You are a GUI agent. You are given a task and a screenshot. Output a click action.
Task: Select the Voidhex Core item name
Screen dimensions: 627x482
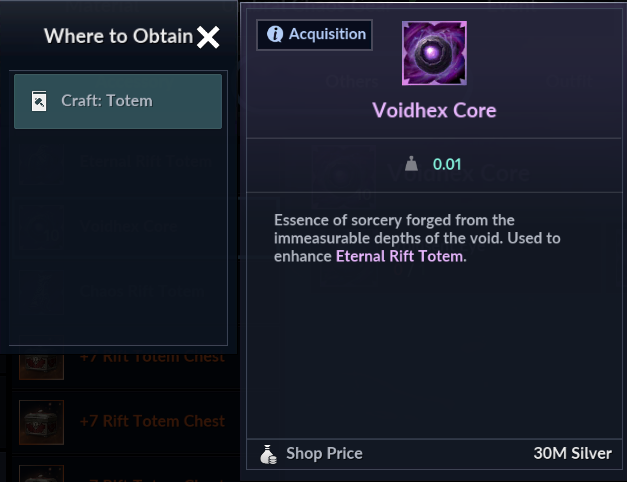(x=434, y=110)
